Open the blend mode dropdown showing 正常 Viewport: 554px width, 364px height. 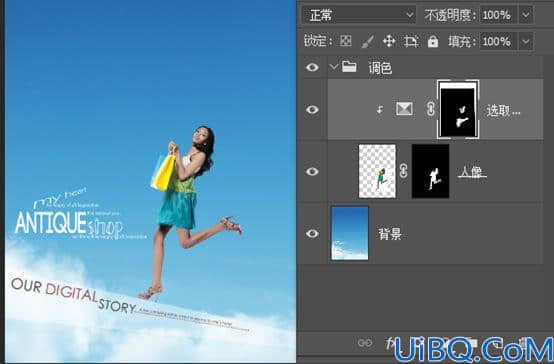(359, 15)
